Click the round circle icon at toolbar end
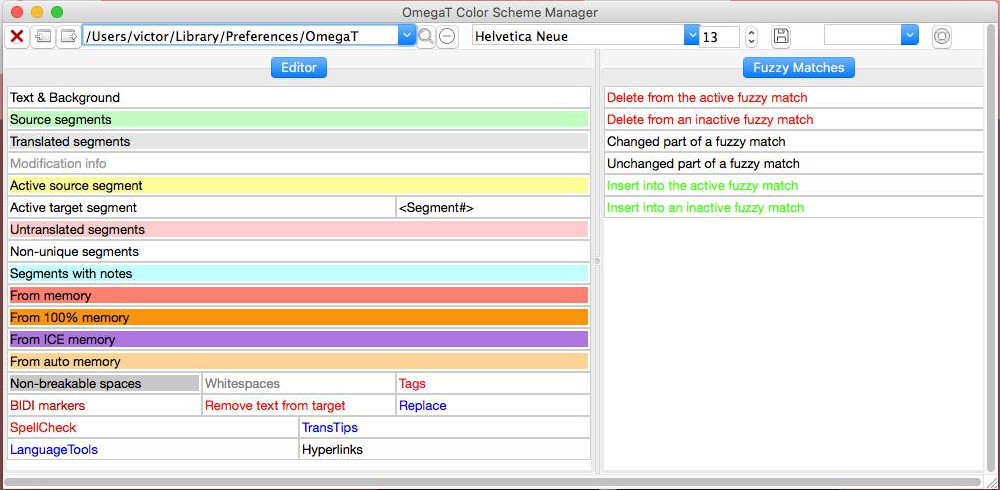This screenshot has width=1000, height=490. pyautogui.click(x=941, y=36)
